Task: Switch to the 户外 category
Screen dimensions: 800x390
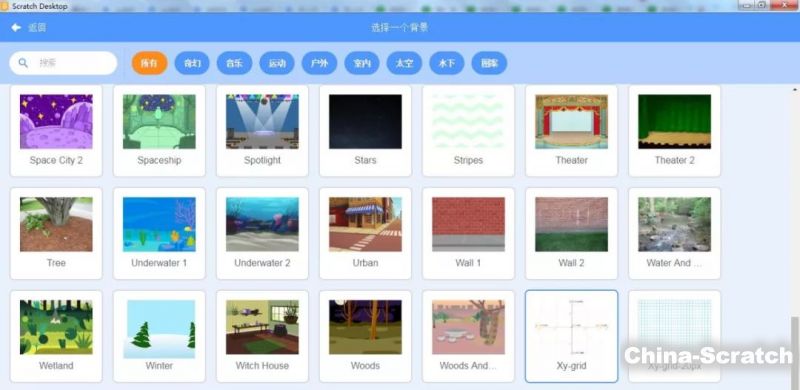Action: point(319,63)
